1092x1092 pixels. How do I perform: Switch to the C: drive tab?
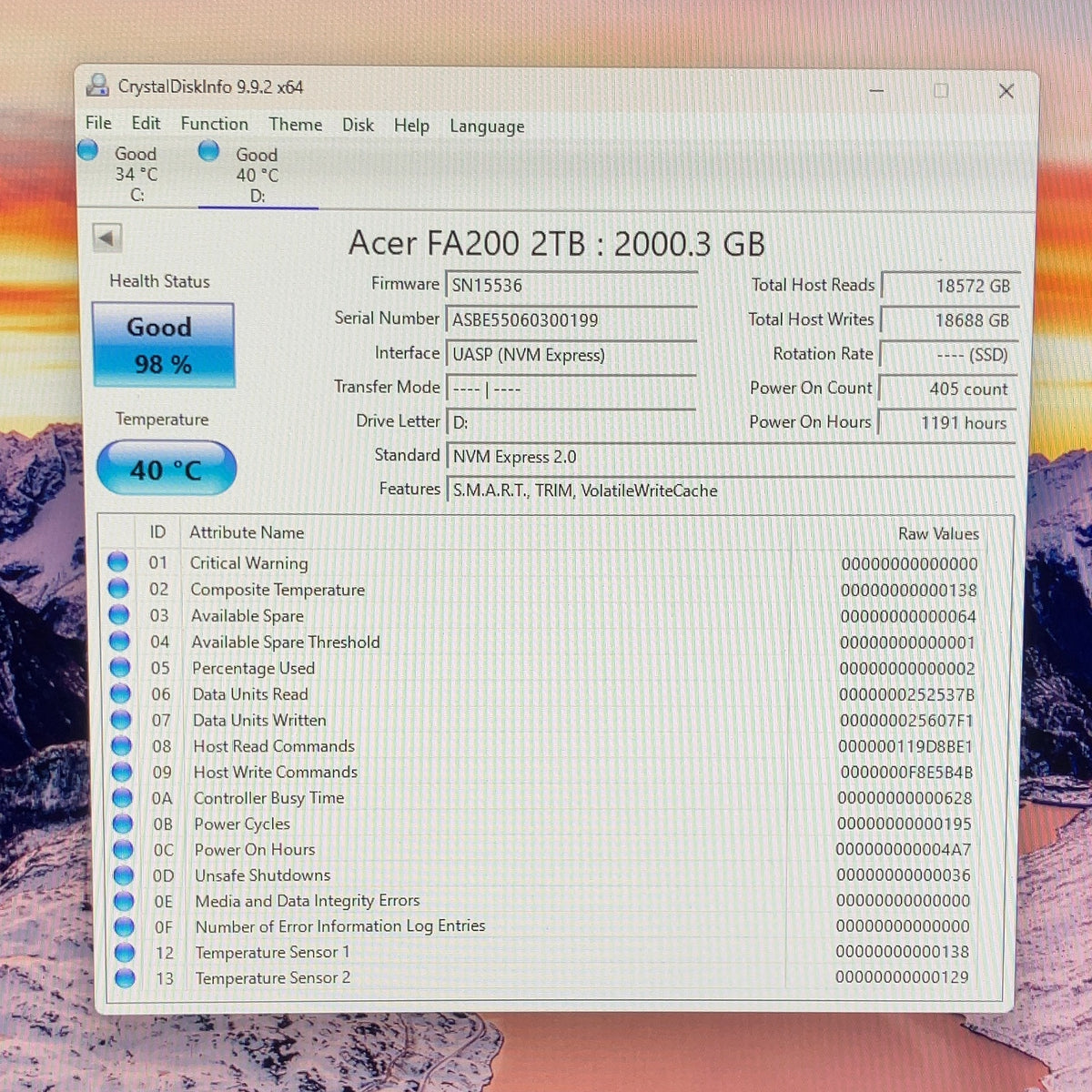(x=136, y=174)
